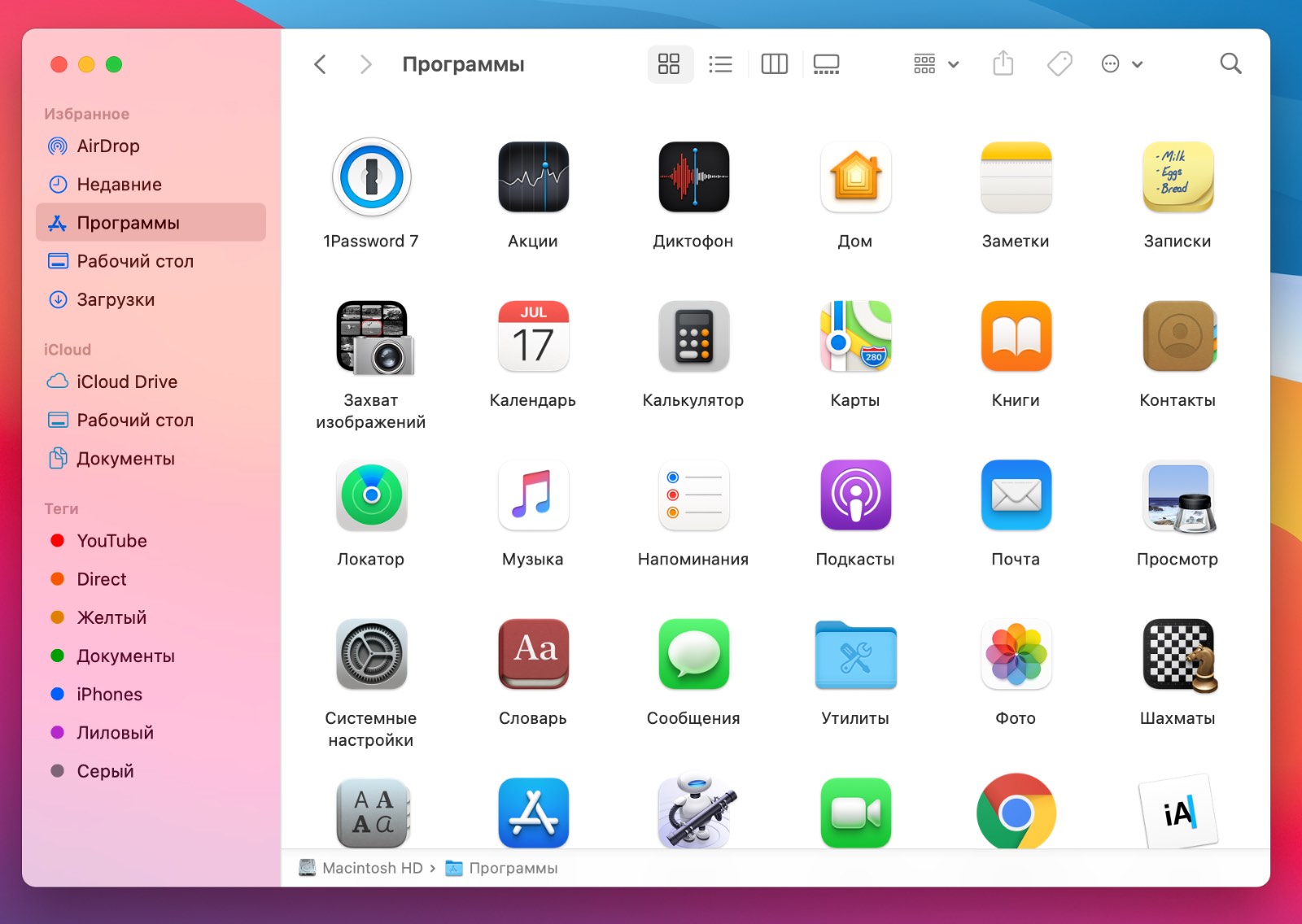Switch to icon grid view

(669, 64)
